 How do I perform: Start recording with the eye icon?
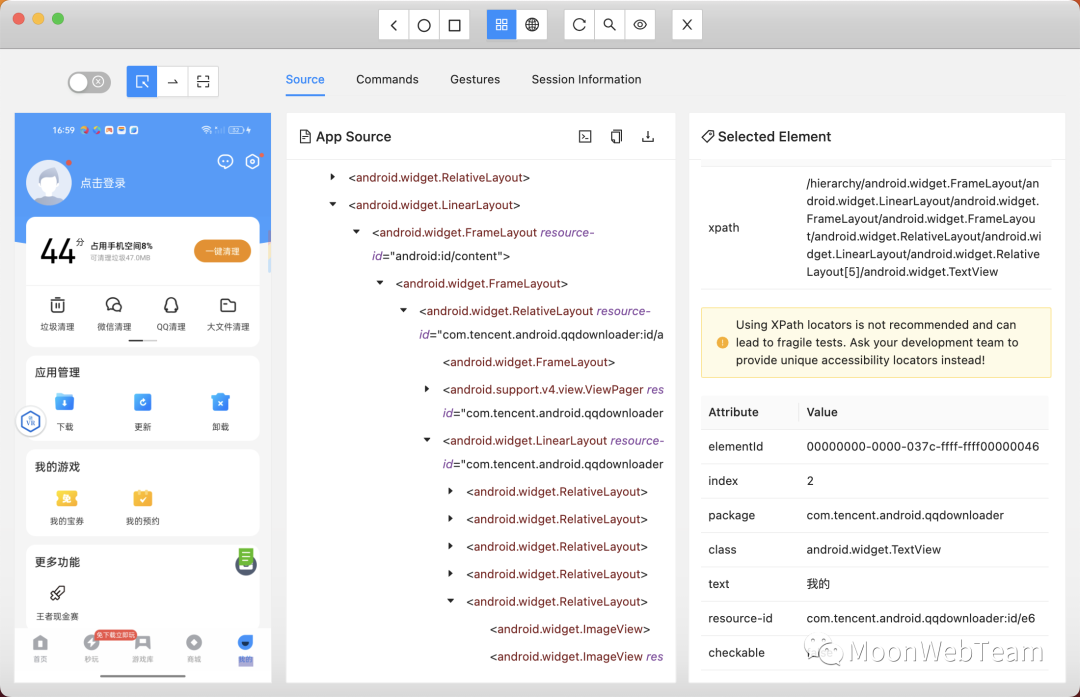click(640, 25)
